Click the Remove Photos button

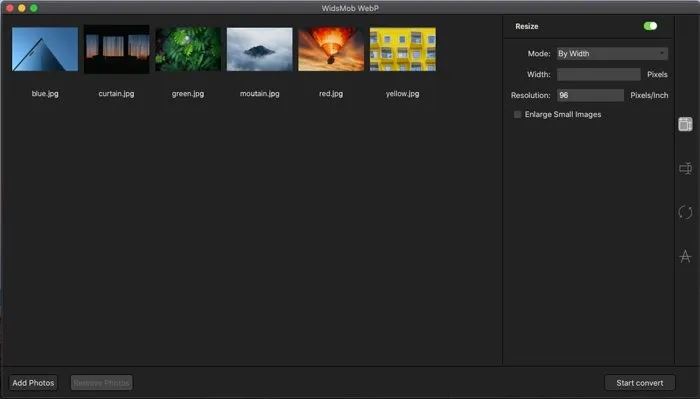coord(101,382)
